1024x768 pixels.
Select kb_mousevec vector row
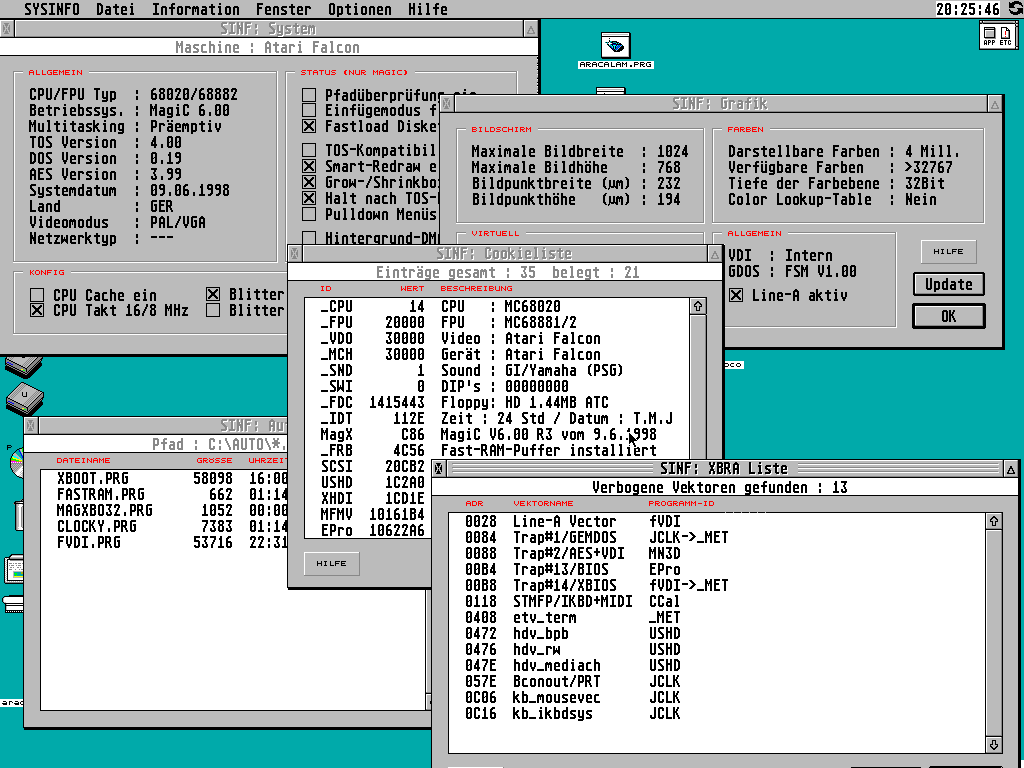pyautogui.click(x=716, y=697)
